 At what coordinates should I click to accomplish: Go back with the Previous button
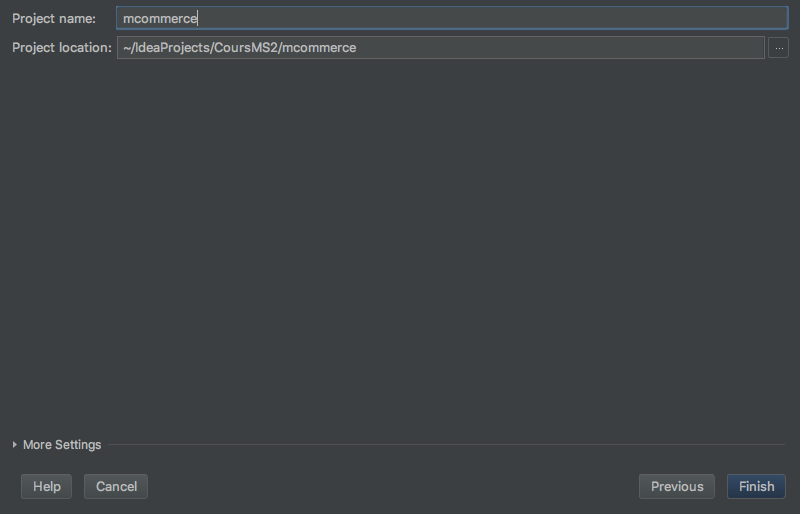pyautogui.click(x=677, y=486)
